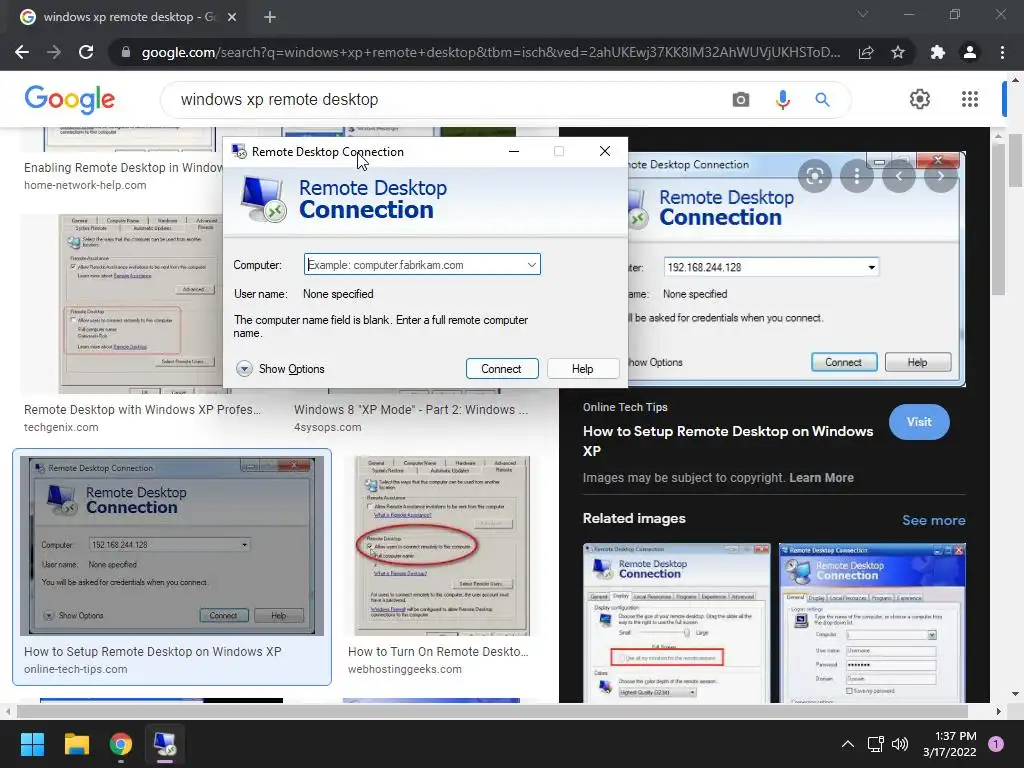Open the notification badge in the tray

996,744
